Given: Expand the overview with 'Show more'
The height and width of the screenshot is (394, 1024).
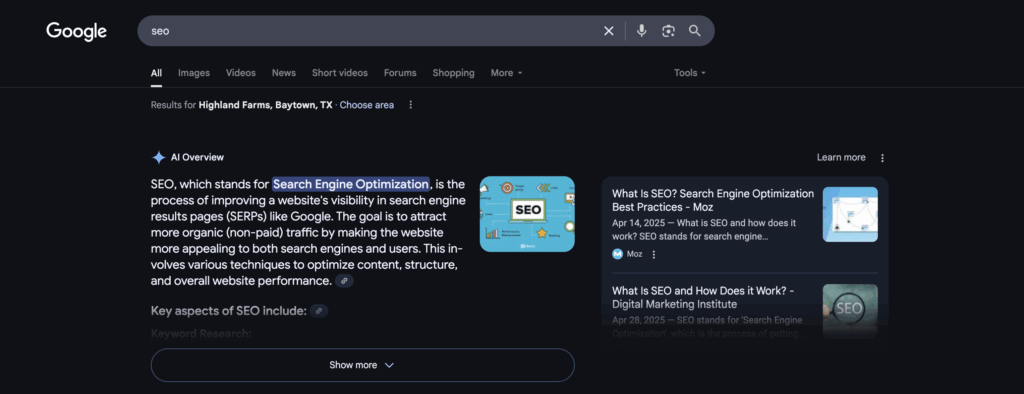Looking at the screenshot, I should pos(362,365).
